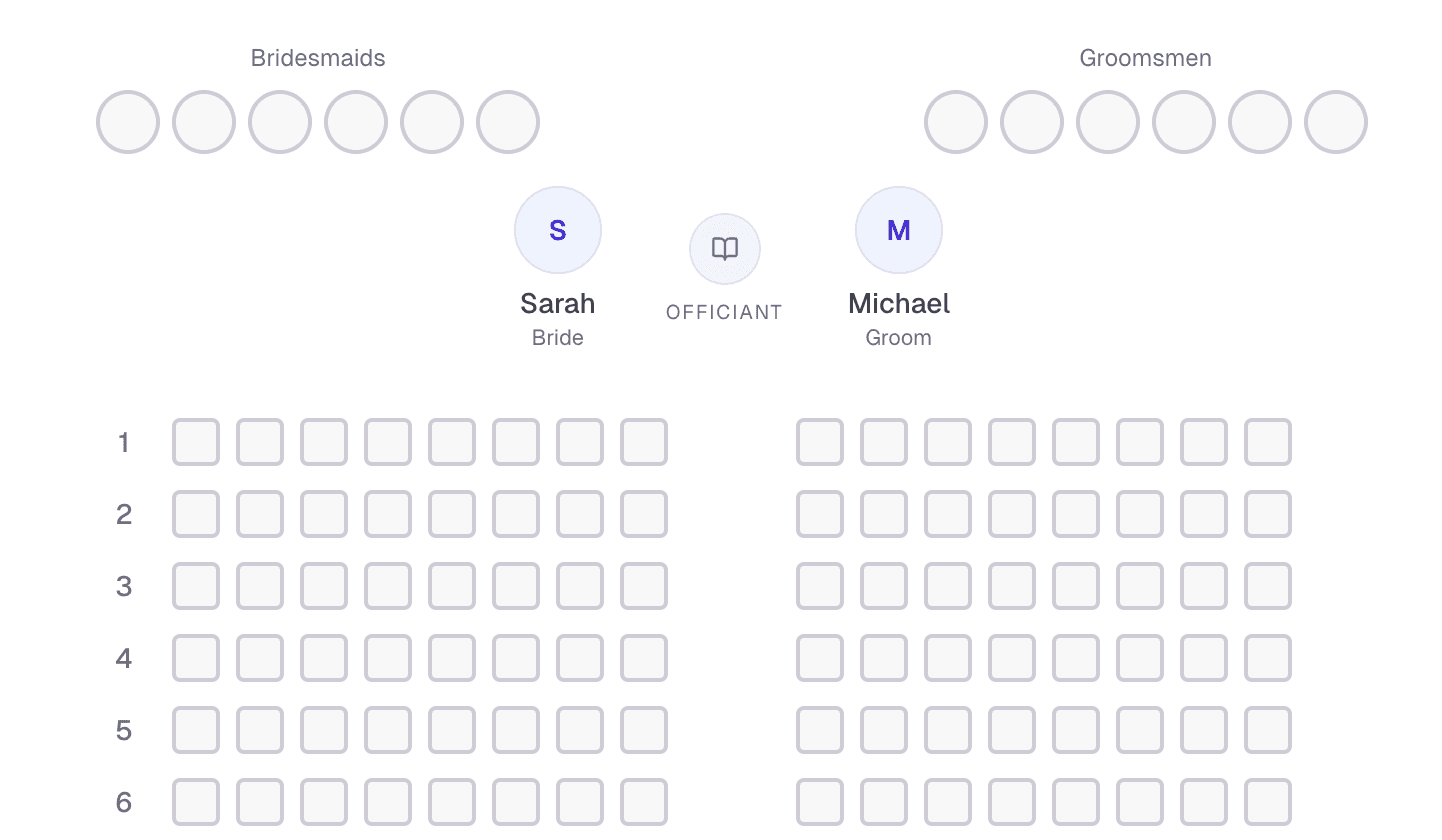The image size is (1442, 840).
Task: Click the OFFICIANT label text
Action: pyautogui.click(x=724, y=311)
